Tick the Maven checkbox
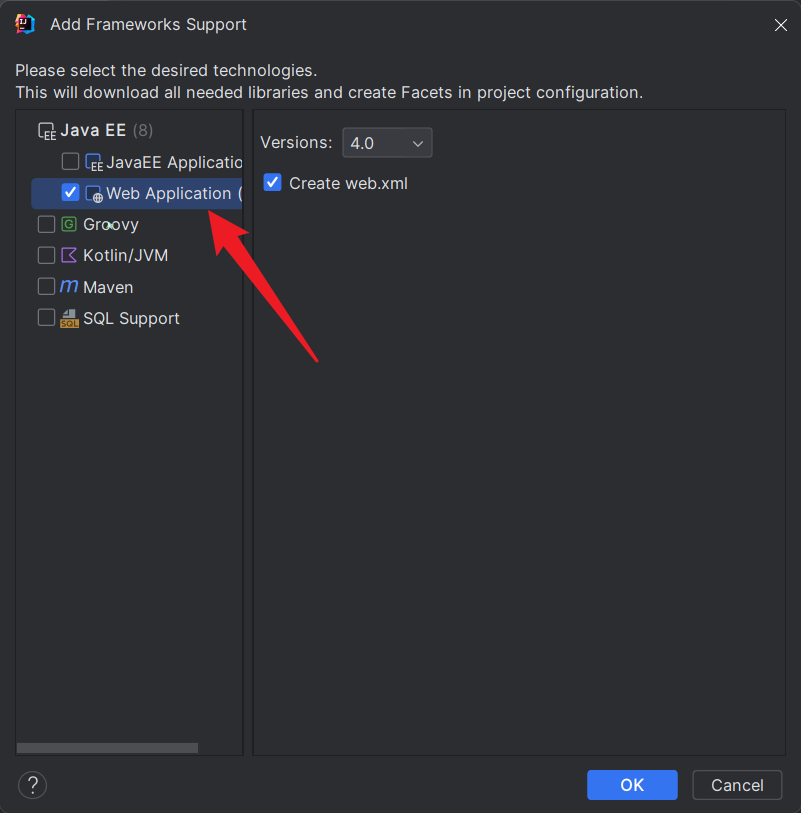Screen dimensions: 801x813 pos(46,287)
